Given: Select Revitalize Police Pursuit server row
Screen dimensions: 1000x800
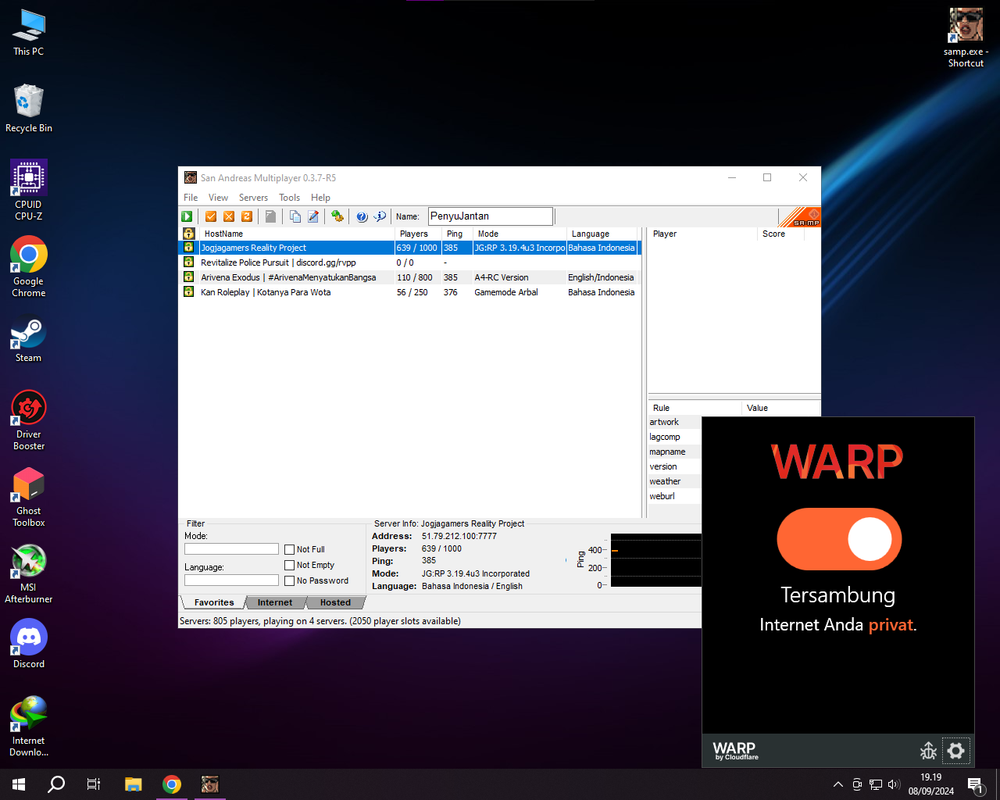Looking at the screenshot, I should 409,262.
